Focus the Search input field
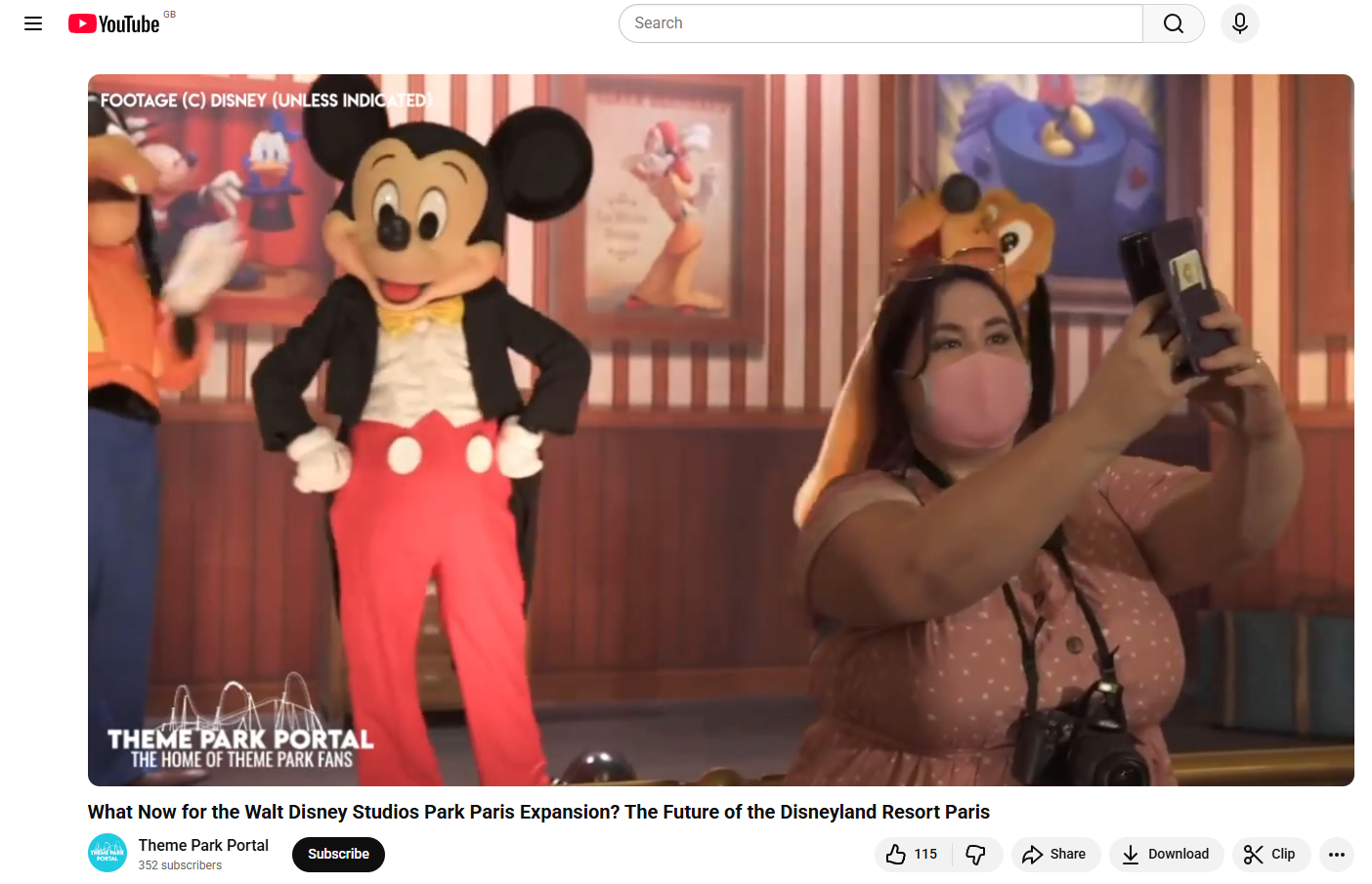Viewport: 1372px width, 884px height. pyautogui.click(x=879, y=23)
